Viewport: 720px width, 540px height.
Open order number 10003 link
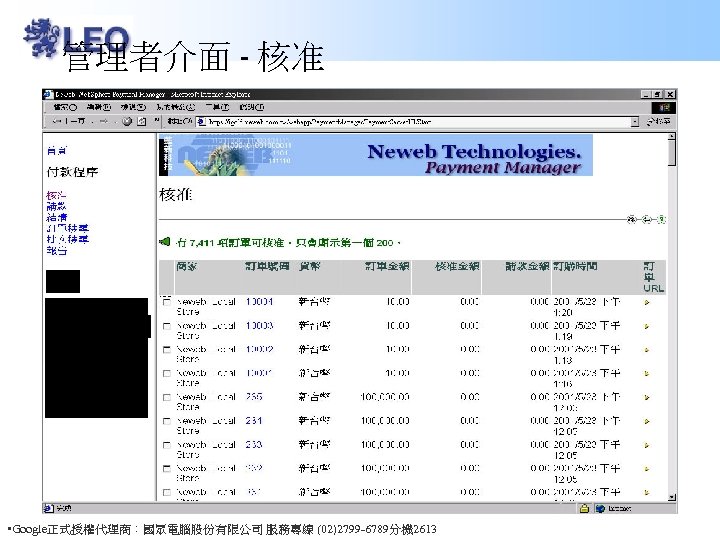(259, 326)
